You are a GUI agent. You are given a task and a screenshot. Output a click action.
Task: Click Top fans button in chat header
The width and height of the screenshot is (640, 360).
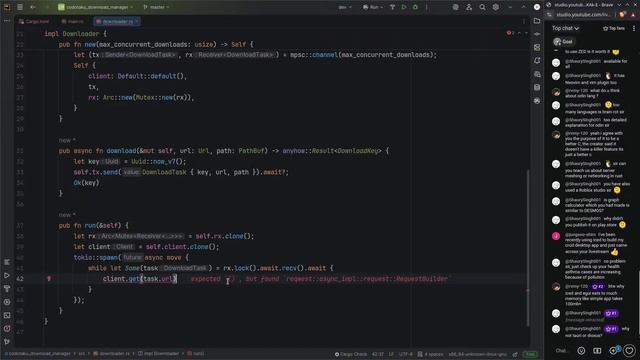pos(614,28)
